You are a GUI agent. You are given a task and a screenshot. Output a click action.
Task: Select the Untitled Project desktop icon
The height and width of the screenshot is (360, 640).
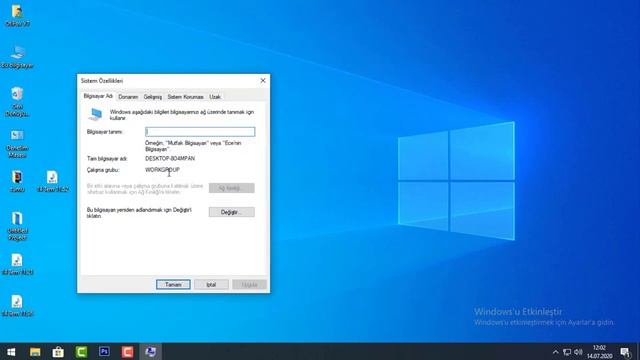[17, 226]
